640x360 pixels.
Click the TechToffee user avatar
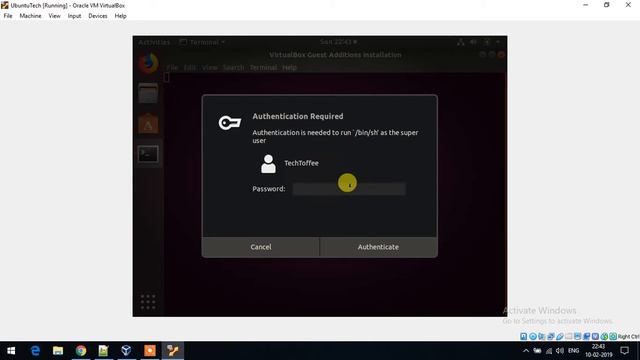coord(268,164)
